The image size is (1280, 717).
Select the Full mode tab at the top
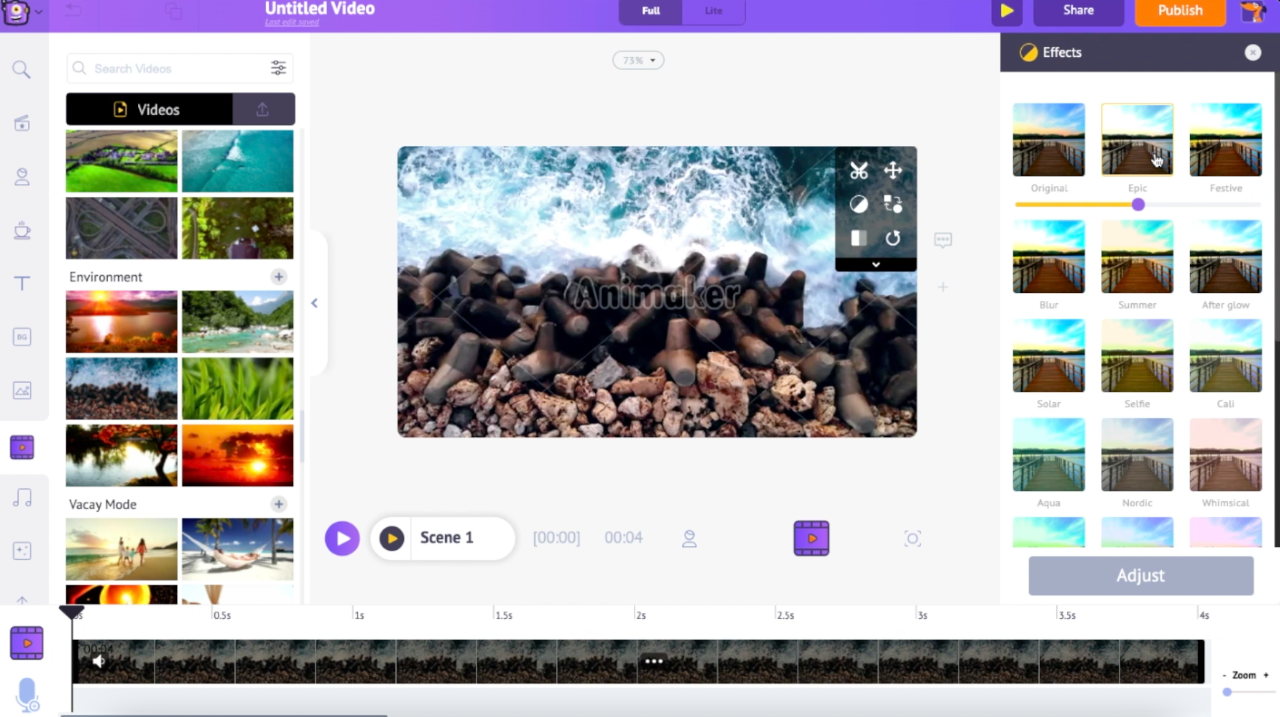coord(650,11)
